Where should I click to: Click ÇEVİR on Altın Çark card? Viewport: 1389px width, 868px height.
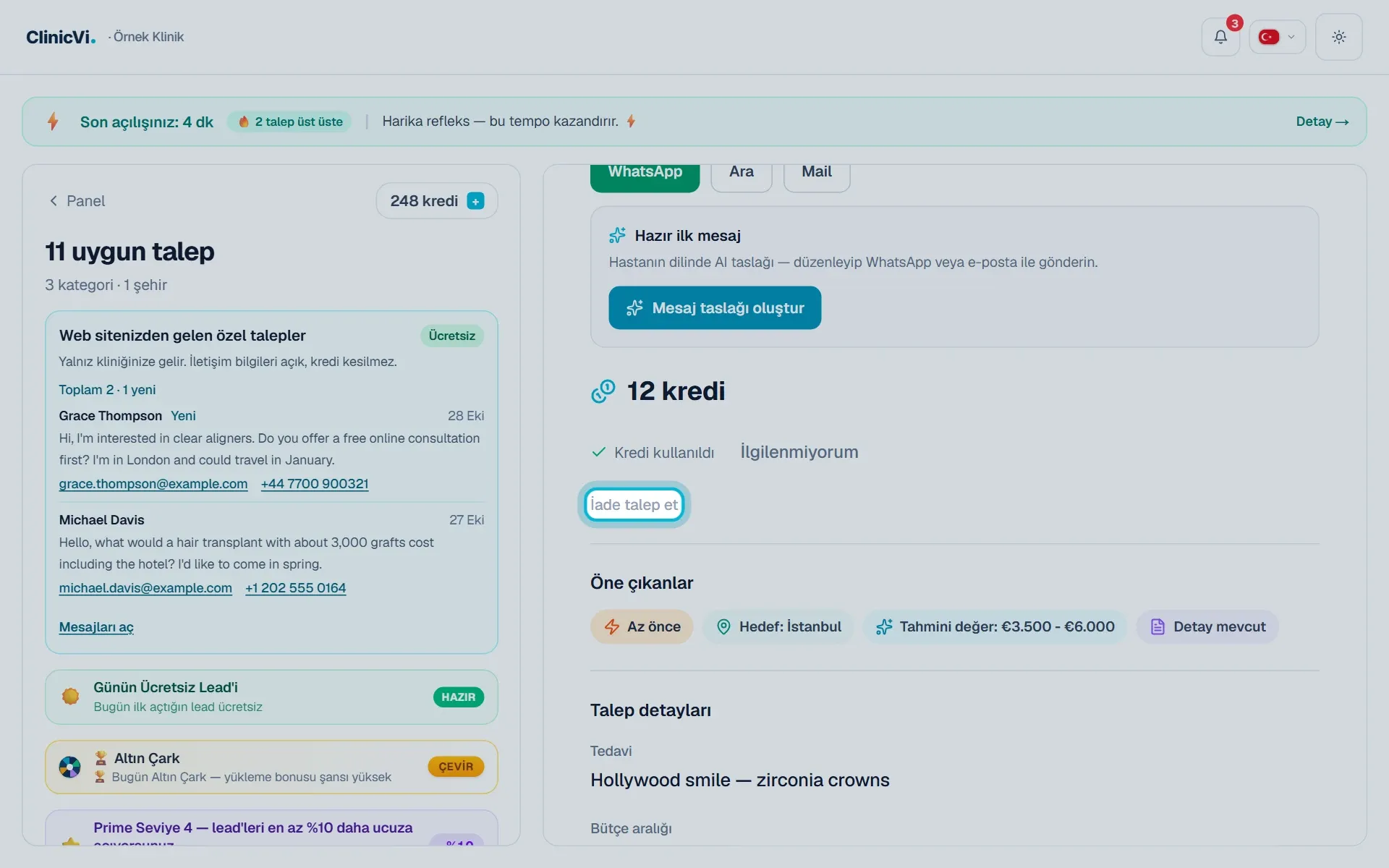click(x=456, y=767)
